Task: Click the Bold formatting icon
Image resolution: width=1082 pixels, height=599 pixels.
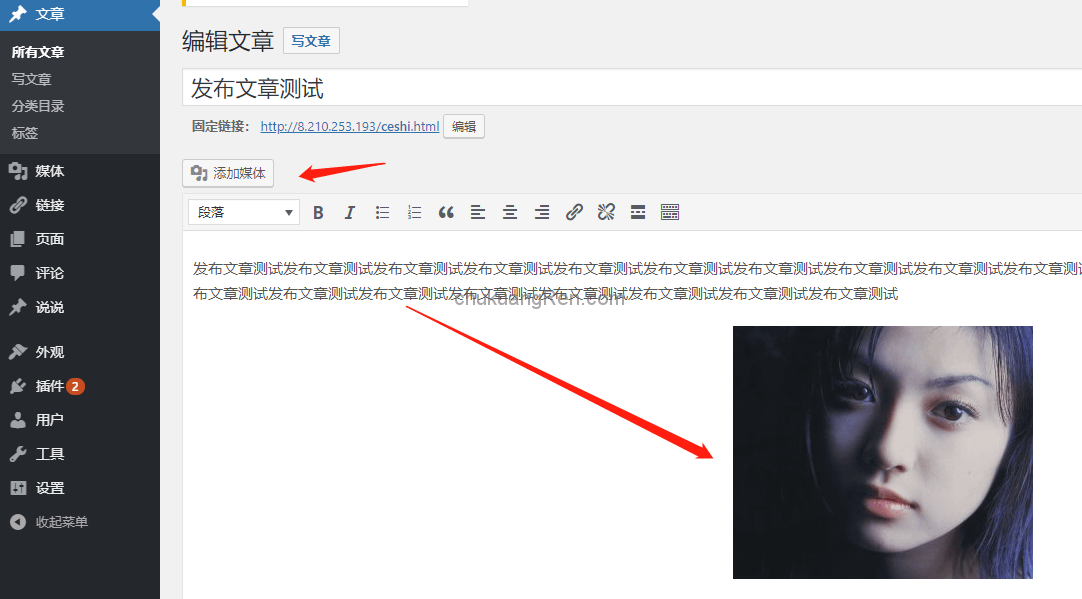Action: tap(318, 212)
